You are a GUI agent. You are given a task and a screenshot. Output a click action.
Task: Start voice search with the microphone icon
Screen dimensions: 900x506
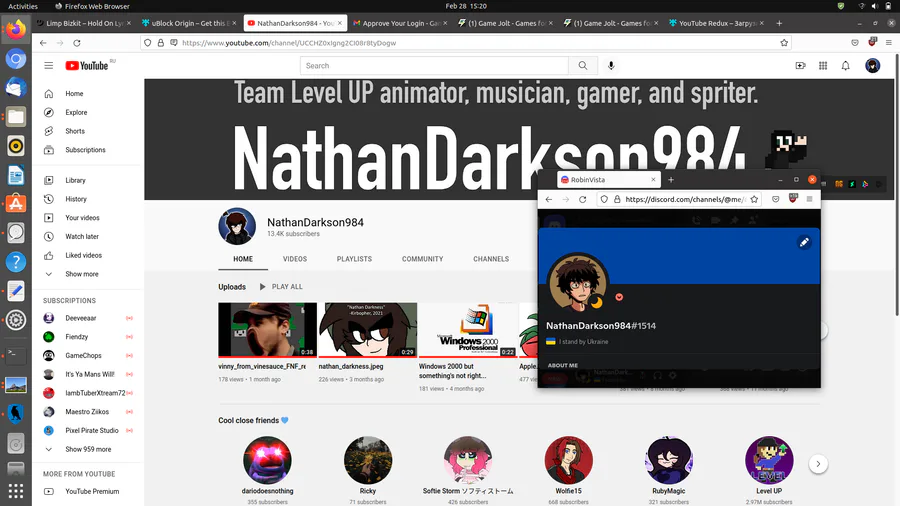coord(611,65)
